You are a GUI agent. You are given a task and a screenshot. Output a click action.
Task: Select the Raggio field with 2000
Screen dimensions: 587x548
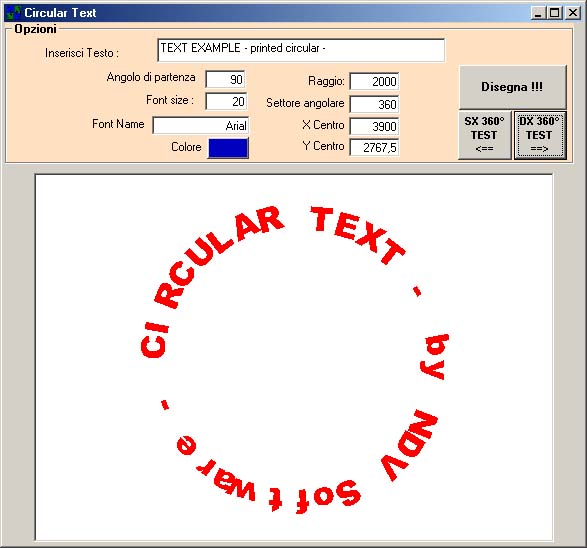pyautogui.click(x=374, y=81)
